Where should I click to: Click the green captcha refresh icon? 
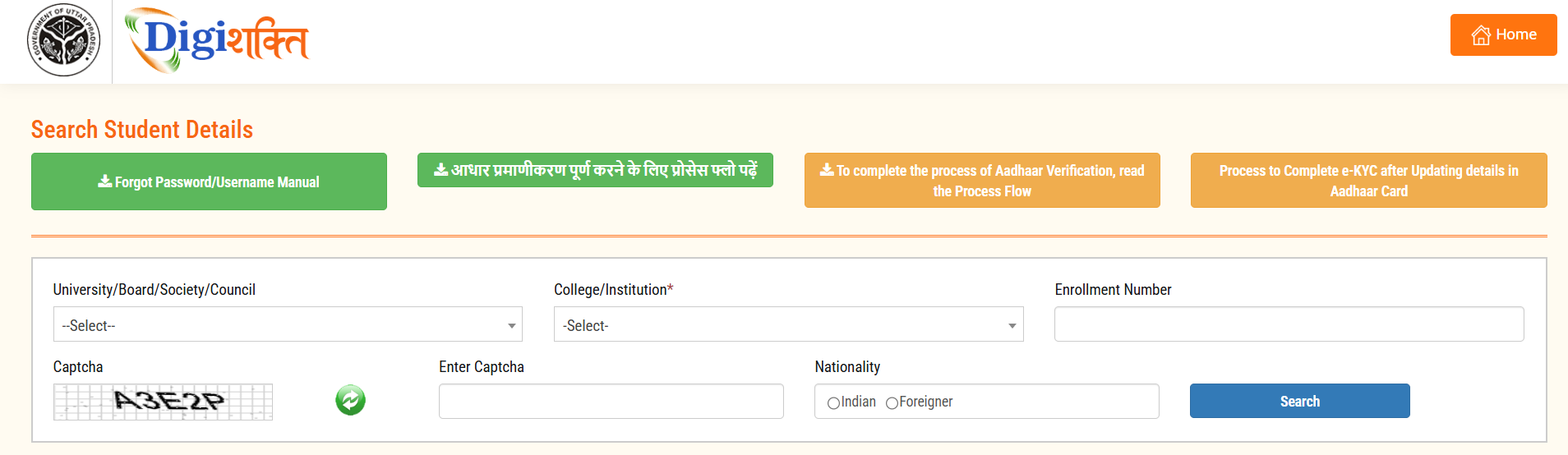click(350, 401)
